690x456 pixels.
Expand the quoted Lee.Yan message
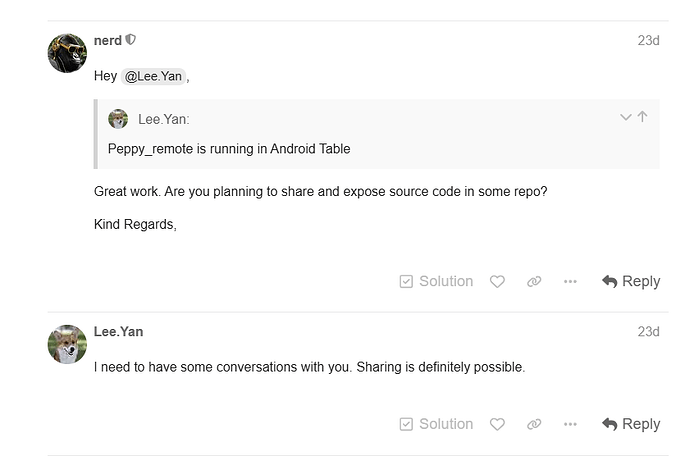(625, 117)
